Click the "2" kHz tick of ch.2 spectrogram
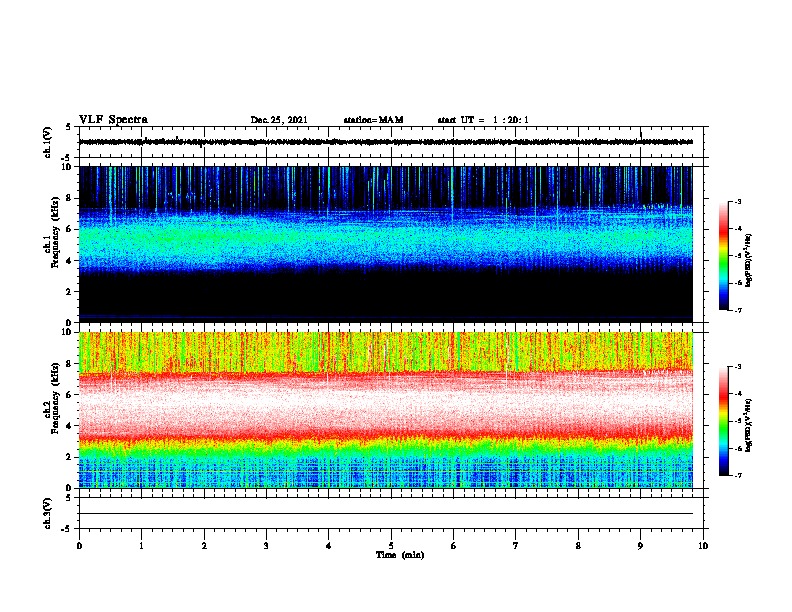Viewport: 792px width, 612px height. point(70,457)
